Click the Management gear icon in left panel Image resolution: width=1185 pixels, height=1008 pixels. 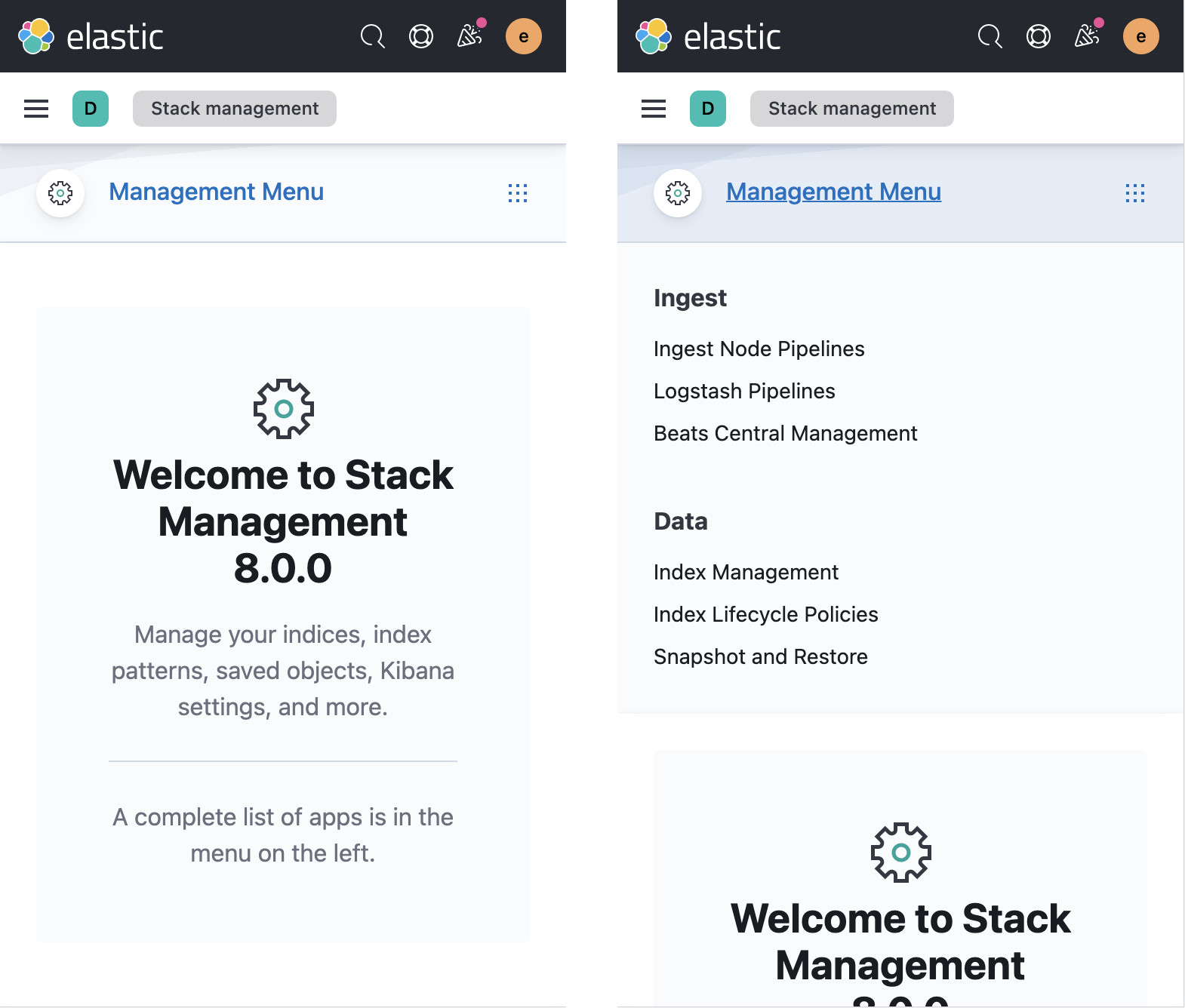point(60,193)
